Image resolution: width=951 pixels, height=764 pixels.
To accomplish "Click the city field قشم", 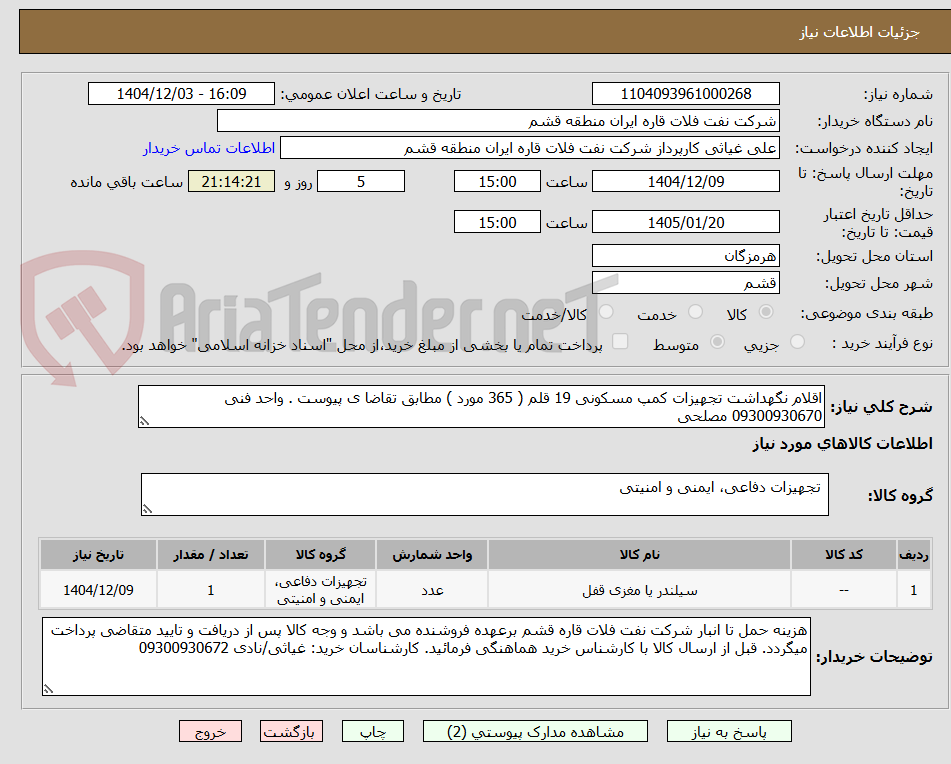I will point(685,283).
